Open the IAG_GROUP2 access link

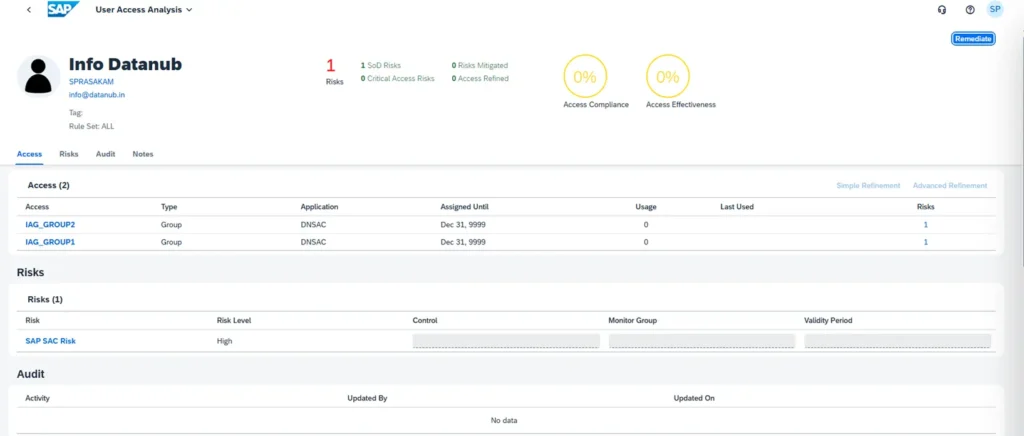(50, 225)
